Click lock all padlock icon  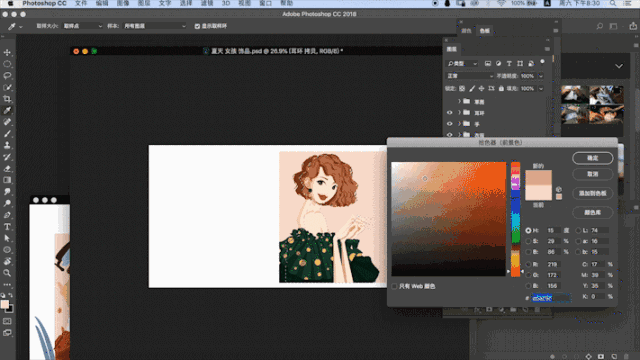[x=501, y=89]
